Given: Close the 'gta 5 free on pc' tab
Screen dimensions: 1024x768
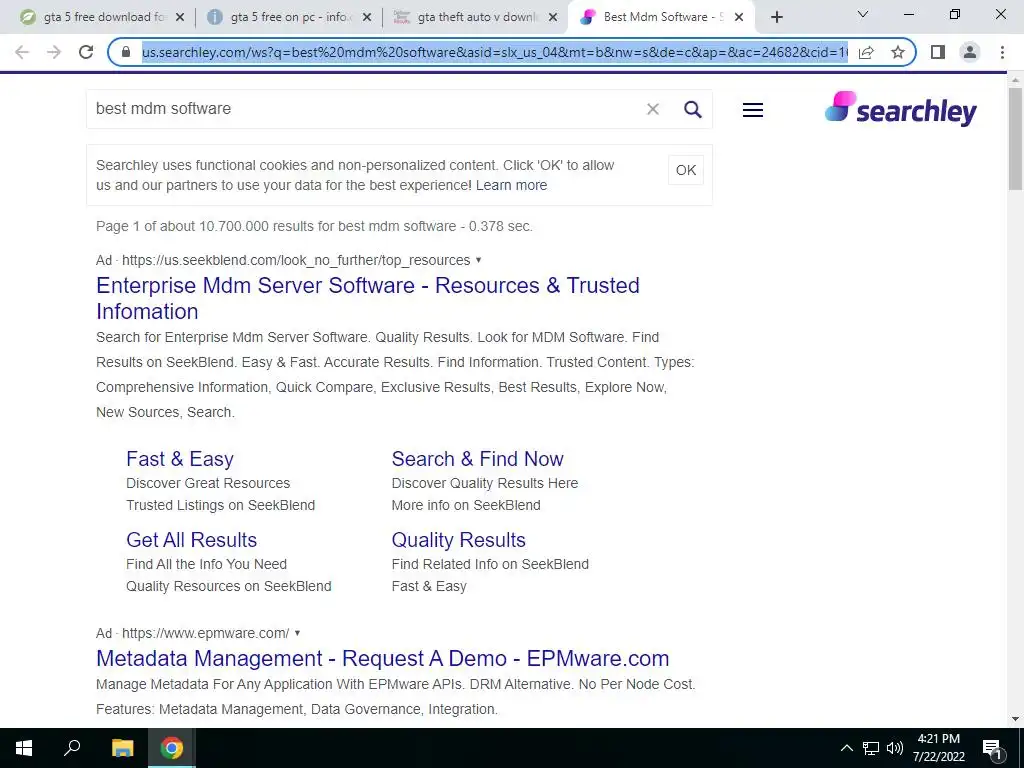Looking at the screenshot, I should pyautogui.click(x=367, y=18).
